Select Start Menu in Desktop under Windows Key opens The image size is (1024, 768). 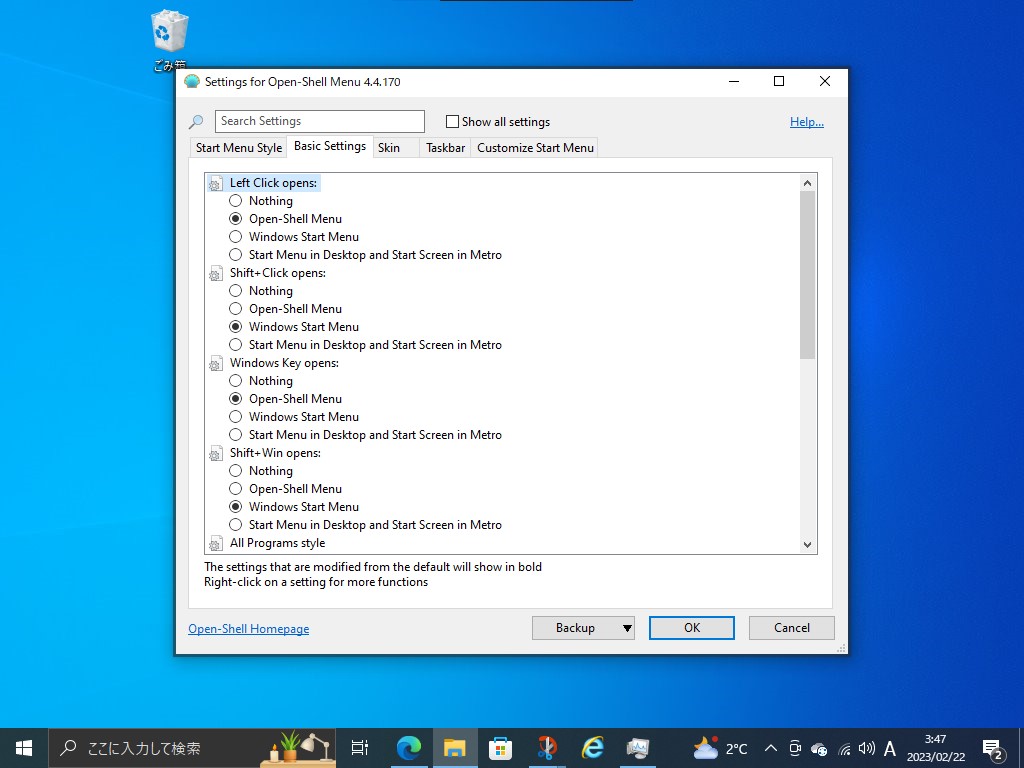point(236,436)
